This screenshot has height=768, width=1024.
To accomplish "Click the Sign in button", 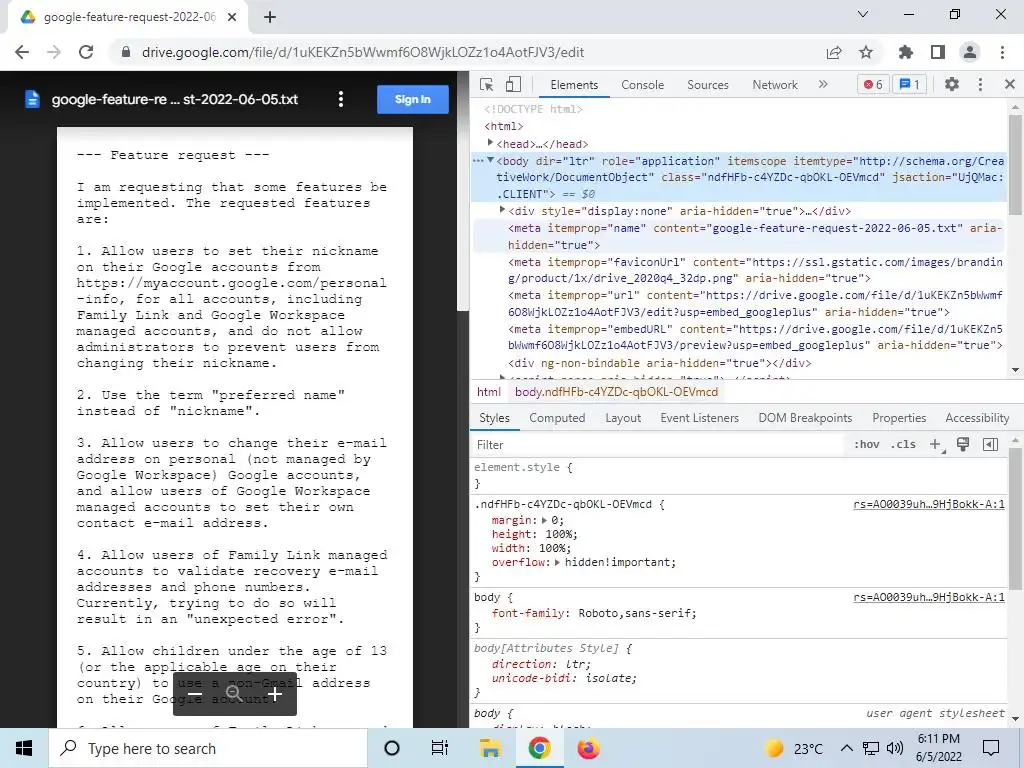I will coord(413,99).
